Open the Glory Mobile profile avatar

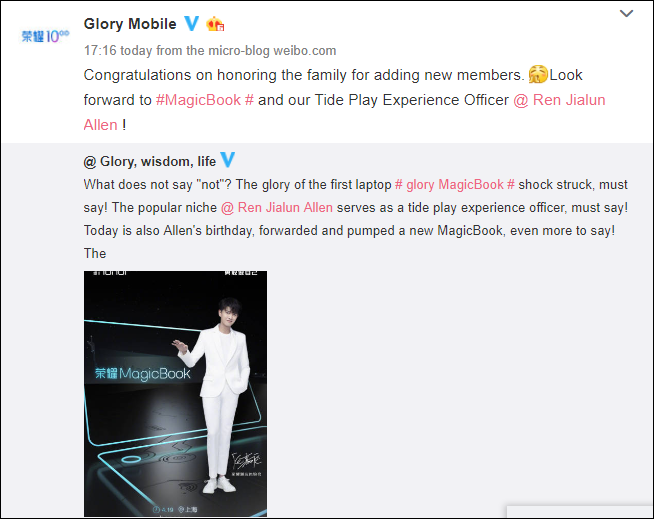pos(45,36)
